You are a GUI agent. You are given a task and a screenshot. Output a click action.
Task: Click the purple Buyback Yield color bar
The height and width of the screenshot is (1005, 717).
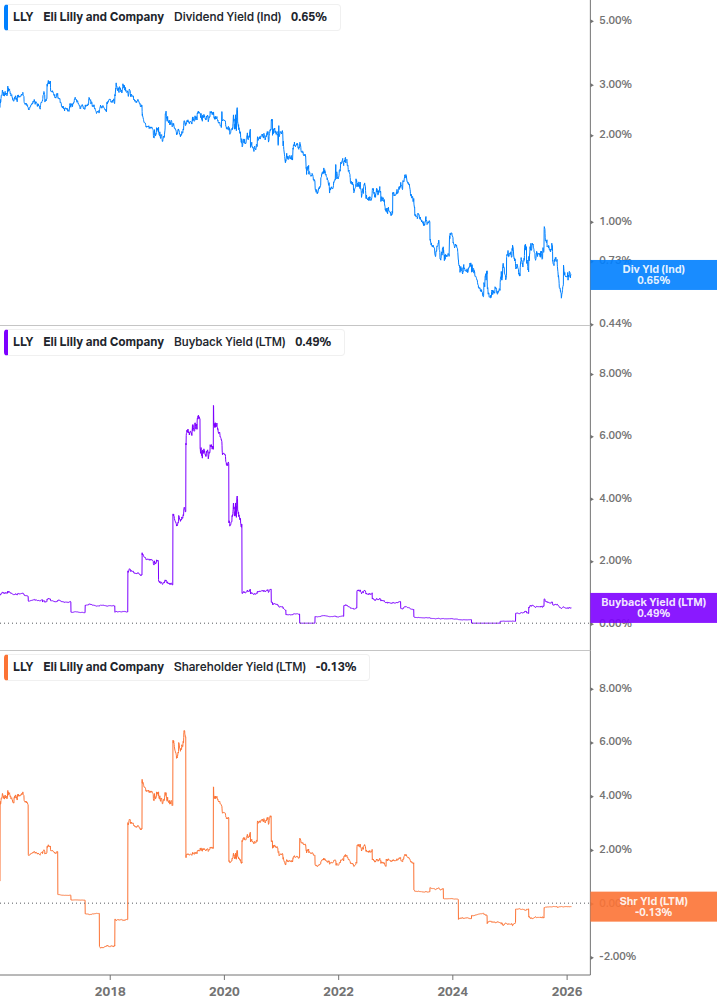(6, 342)
